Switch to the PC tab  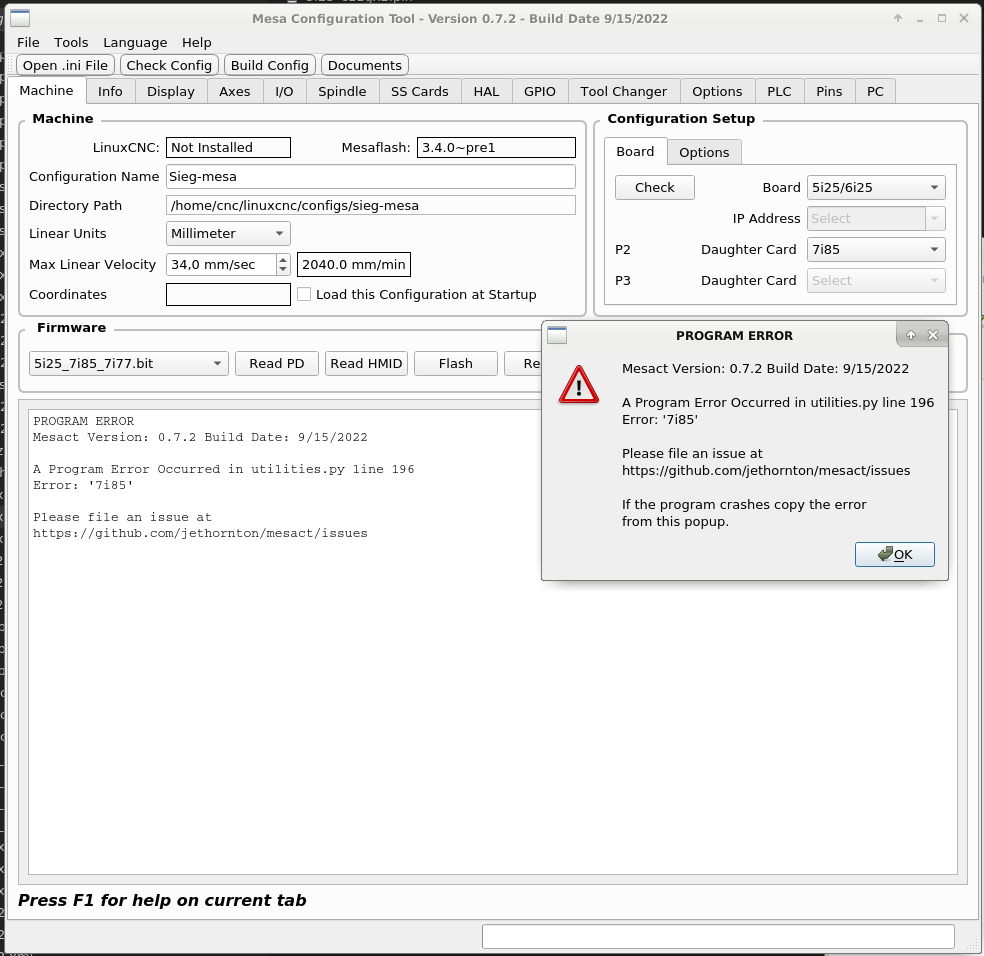pyautogui.click(x=875, y=92)
